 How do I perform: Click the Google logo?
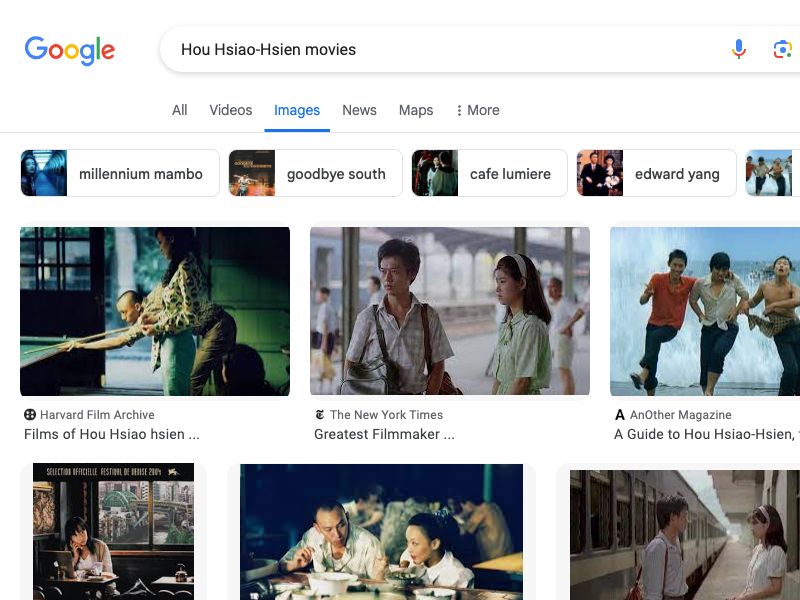(x=70, y=50)
